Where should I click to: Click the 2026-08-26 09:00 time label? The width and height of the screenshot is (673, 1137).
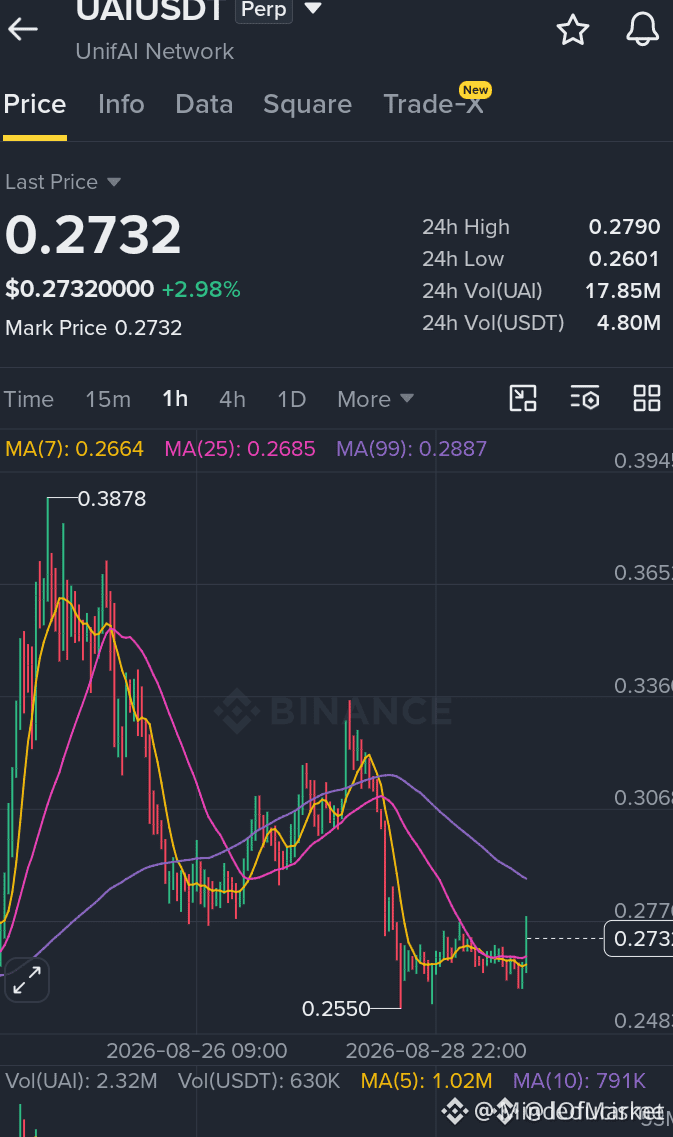(197, 1051)
